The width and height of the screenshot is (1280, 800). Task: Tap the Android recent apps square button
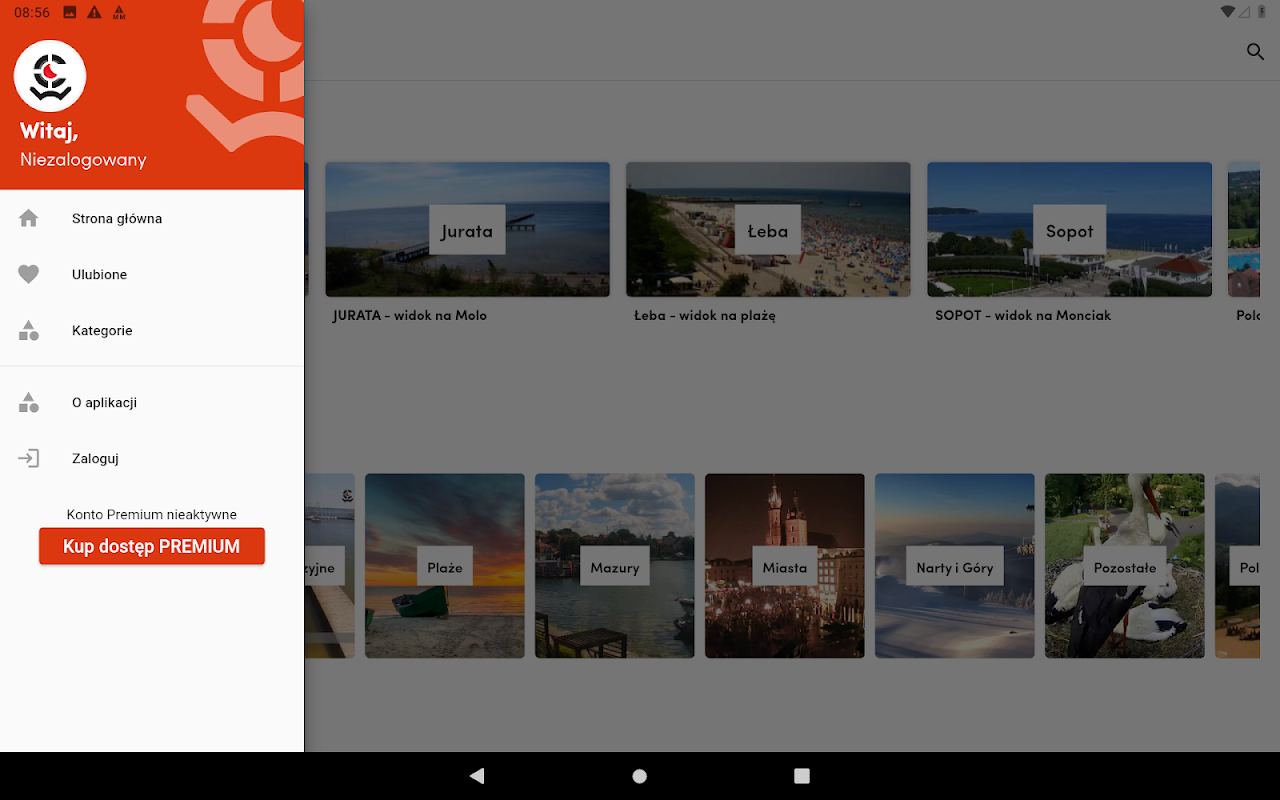click(802, 776)
